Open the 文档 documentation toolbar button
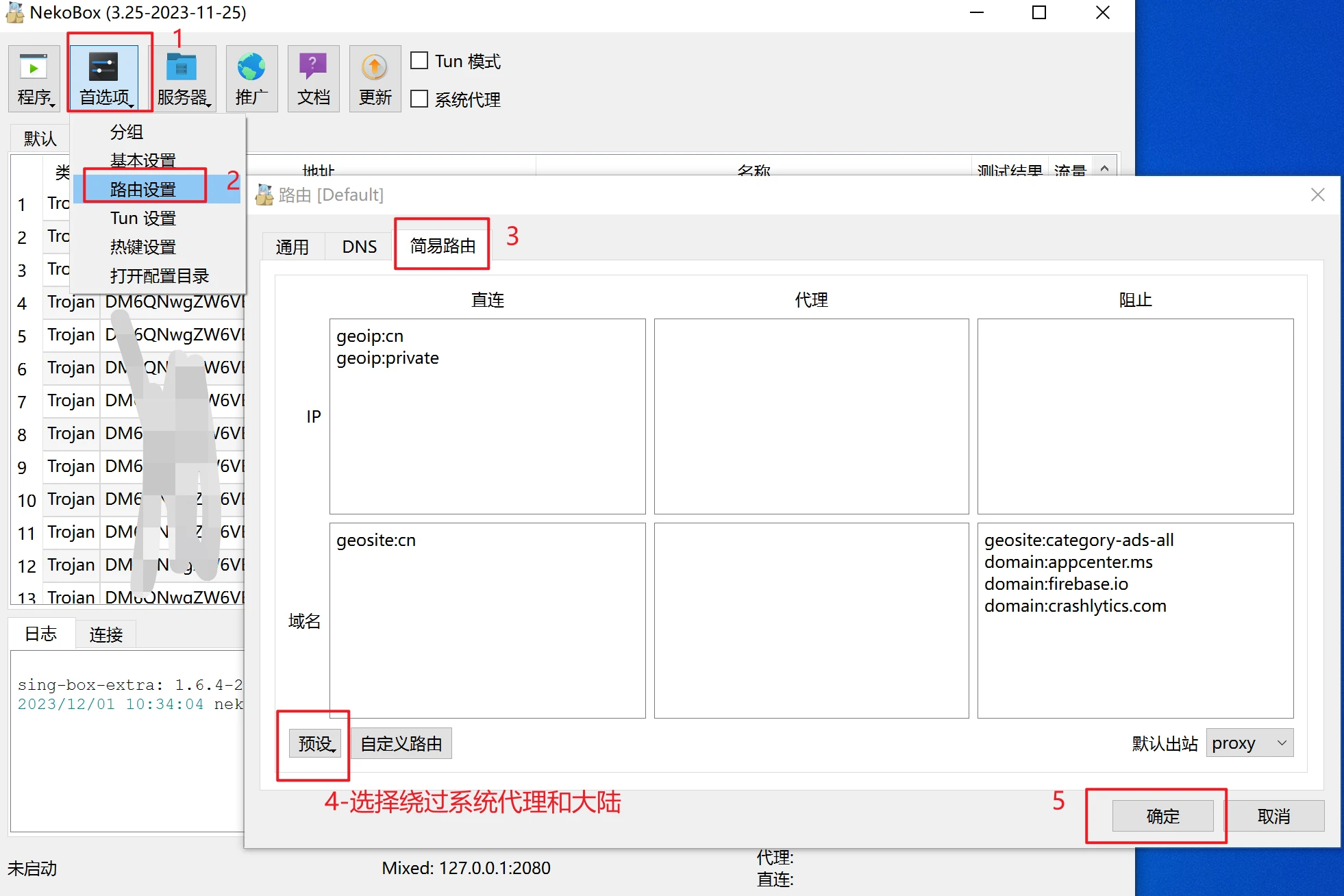 coord(313,79)
